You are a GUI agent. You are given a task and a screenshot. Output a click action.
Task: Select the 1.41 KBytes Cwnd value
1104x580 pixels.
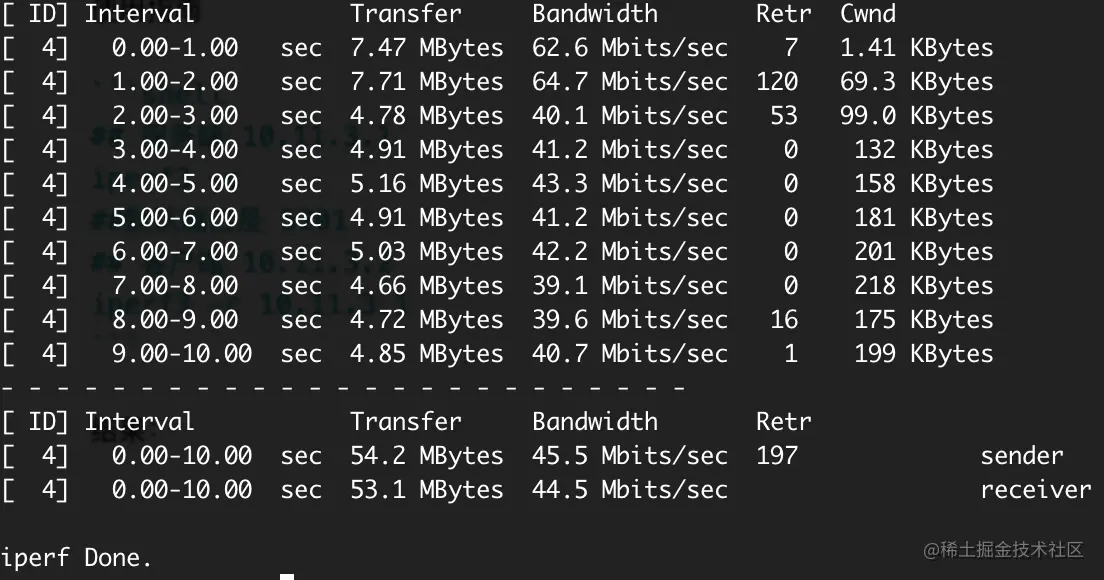(916, 48)
